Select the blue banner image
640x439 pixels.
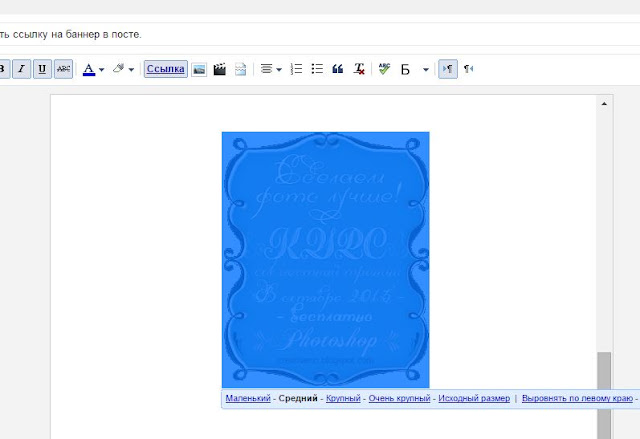point(325,259)
